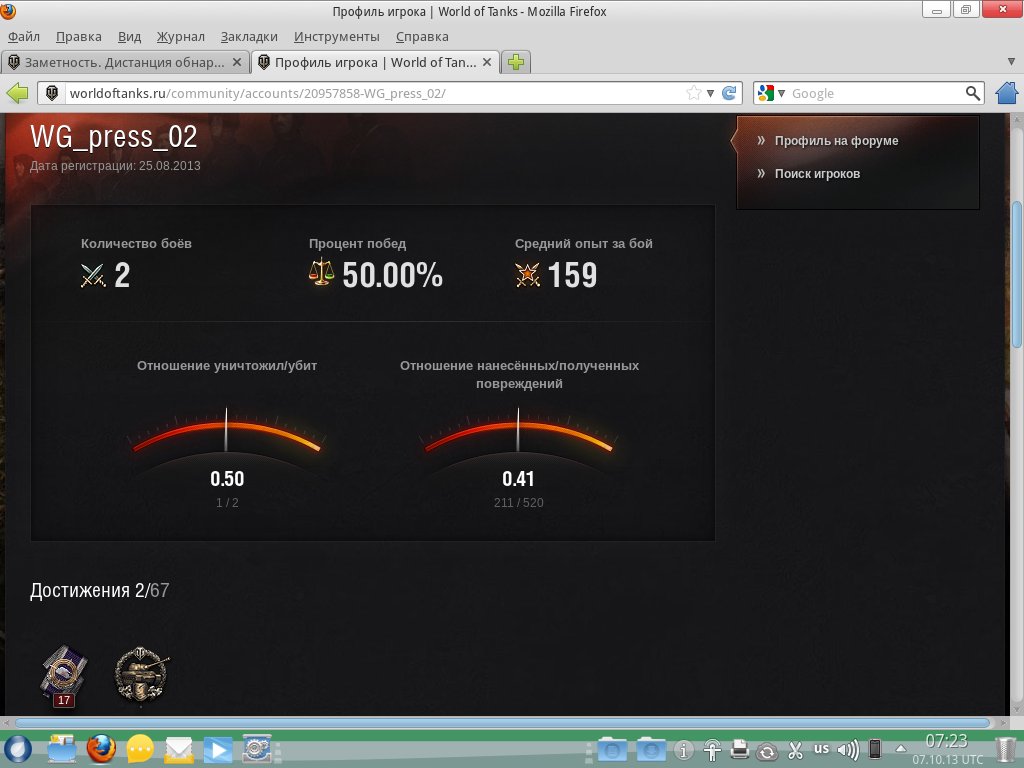Click the green back arrow button
Viewport: 1024px width, 768px height.
(18, 93)
